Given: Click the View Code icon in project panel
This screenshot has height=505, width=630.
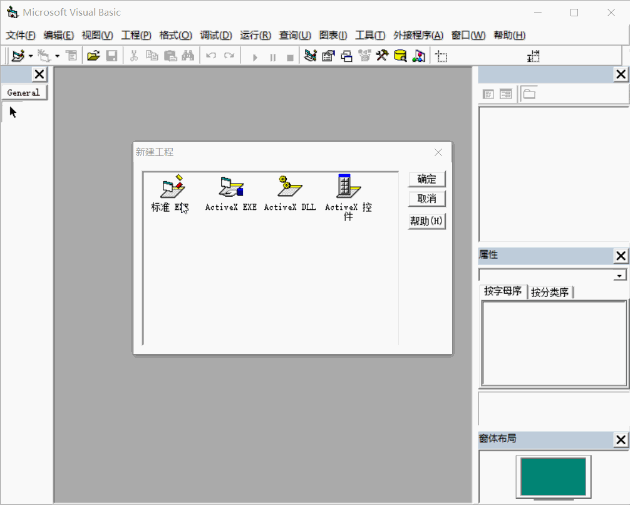Looking at the screenshot, I should pyautogui.click(x=488, y=94).
